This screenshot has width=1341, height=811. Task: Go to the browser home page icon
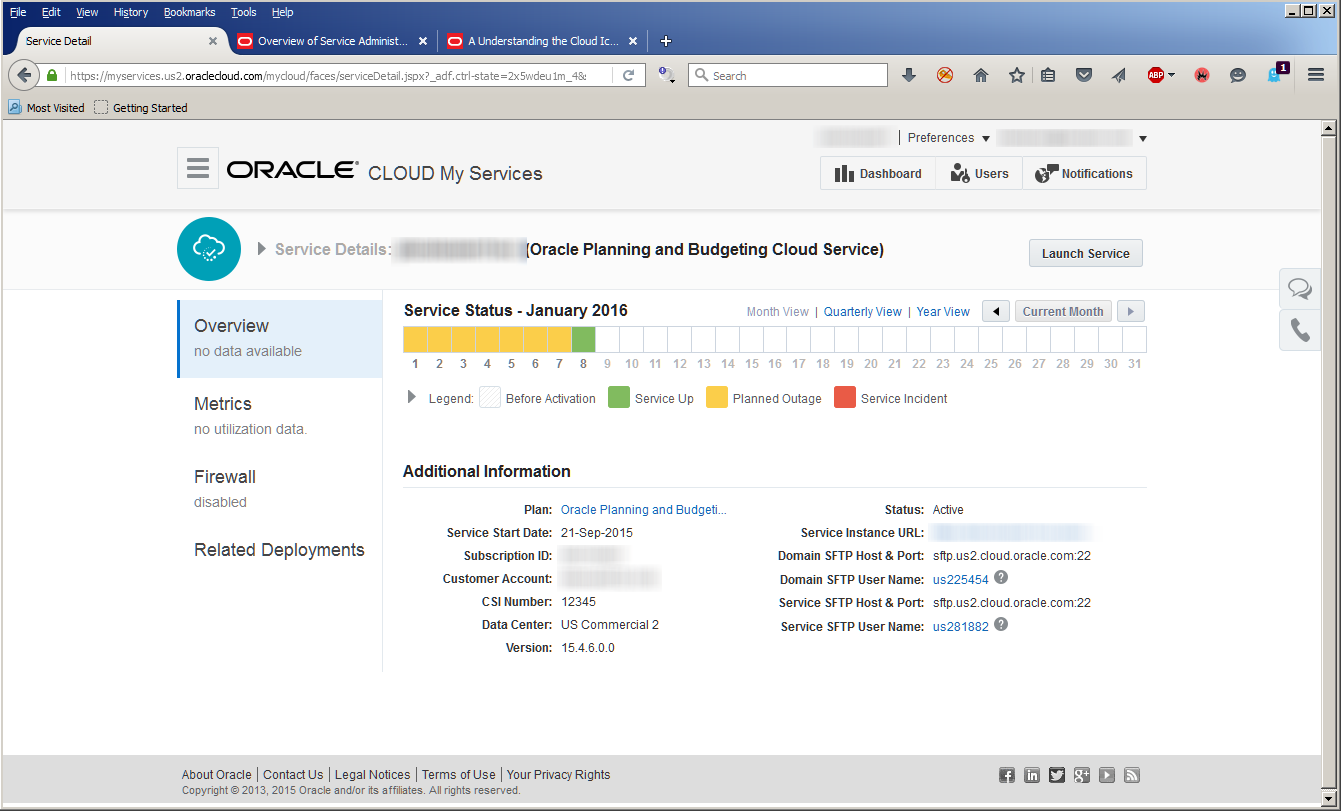coord(981,75)
